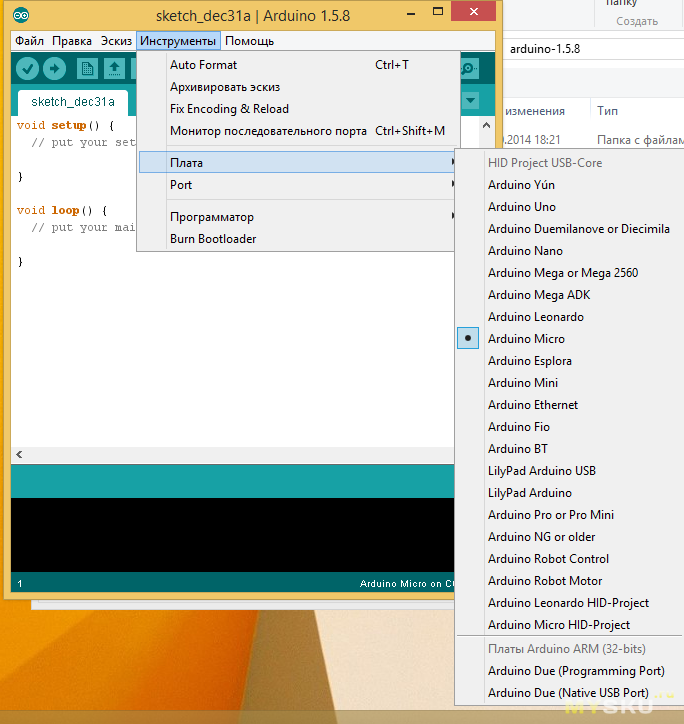Click Arduino Micro status bar text
This screenshot has width=684, height=724.
406,584
